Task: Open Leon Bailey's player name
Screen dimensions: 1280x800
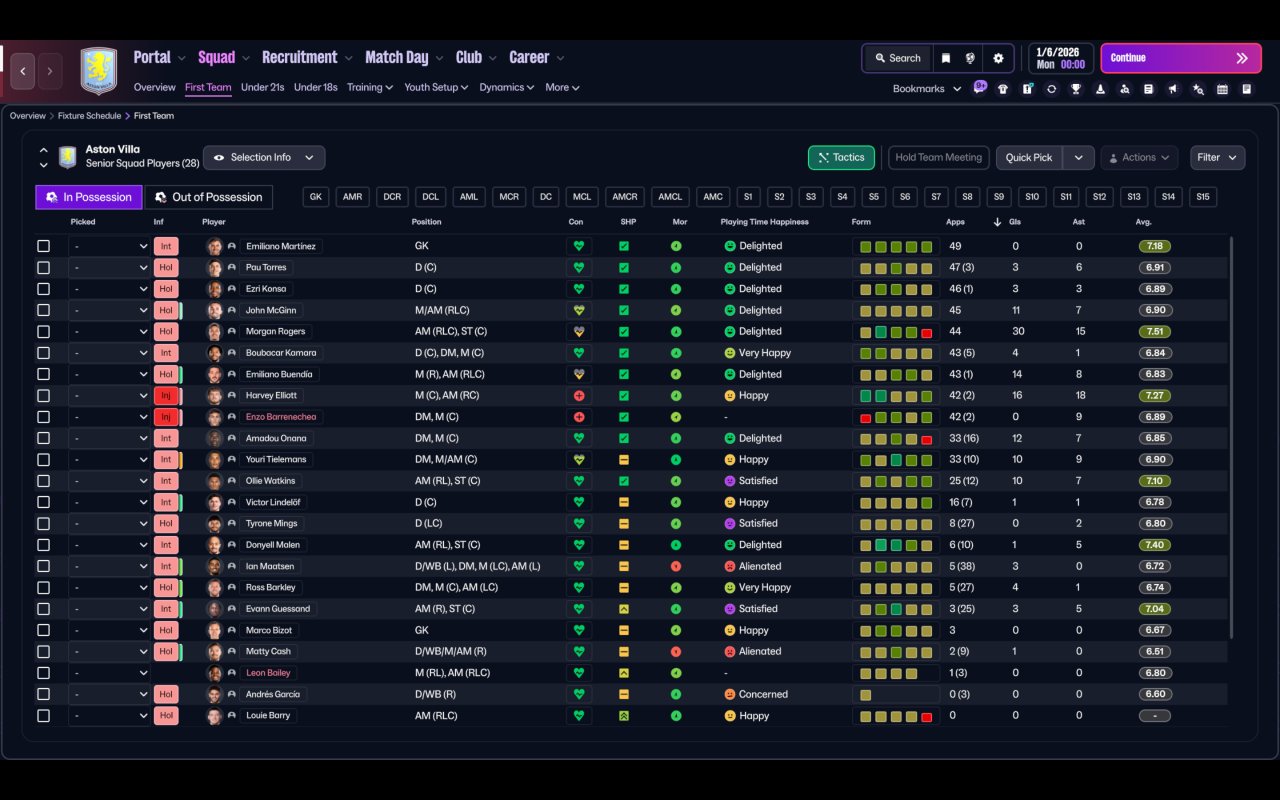Action: tap(268, 673)
